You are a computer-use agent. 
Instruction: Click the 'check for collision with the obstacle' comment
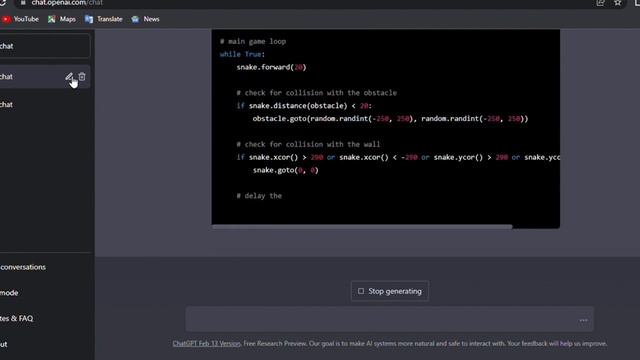click(317, 93)
